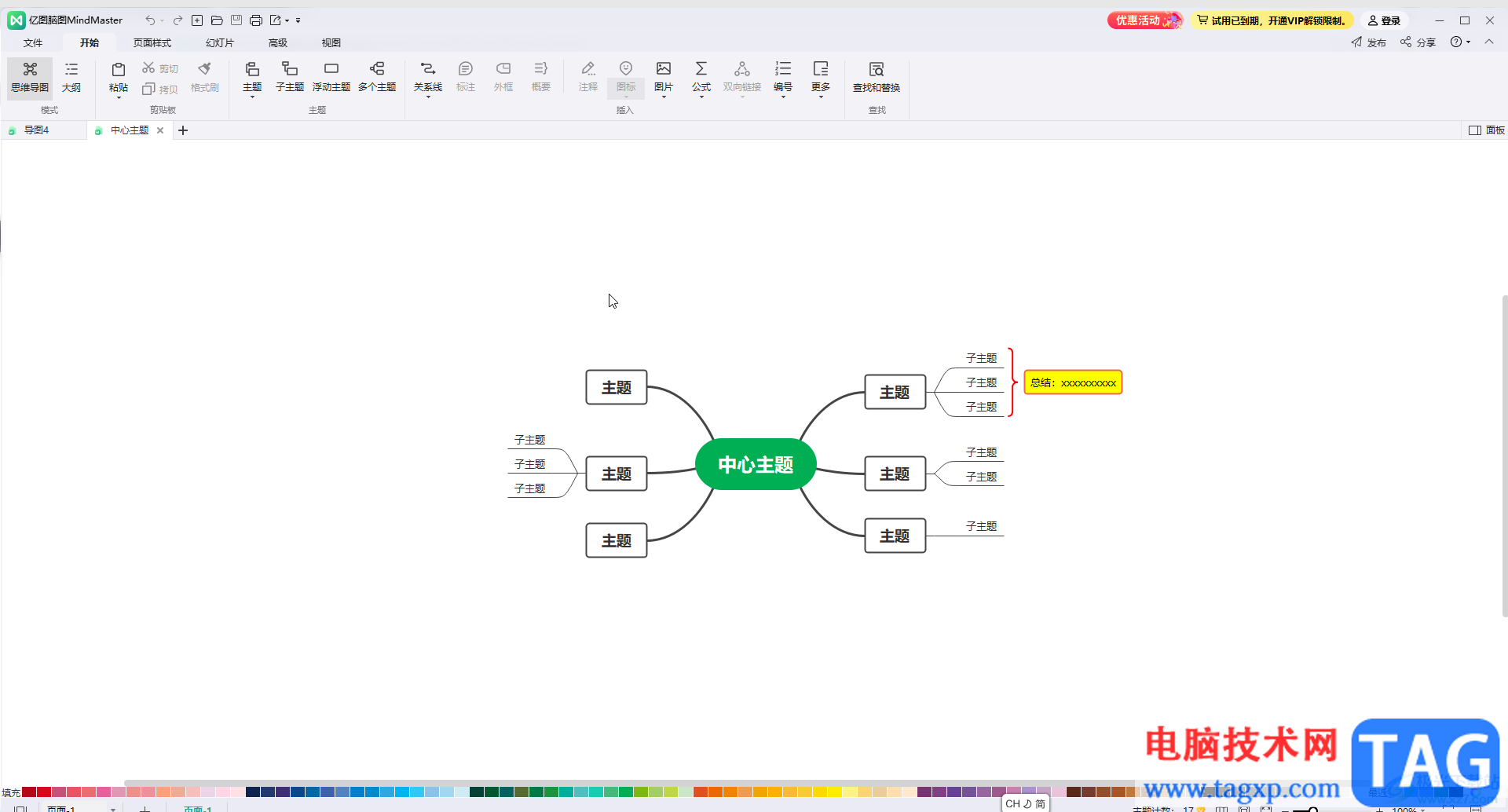This screenshot has width=1508, height=812.
Task: Switch to the Page Style (页面样式) tab
Action: (x=152, y=43)
